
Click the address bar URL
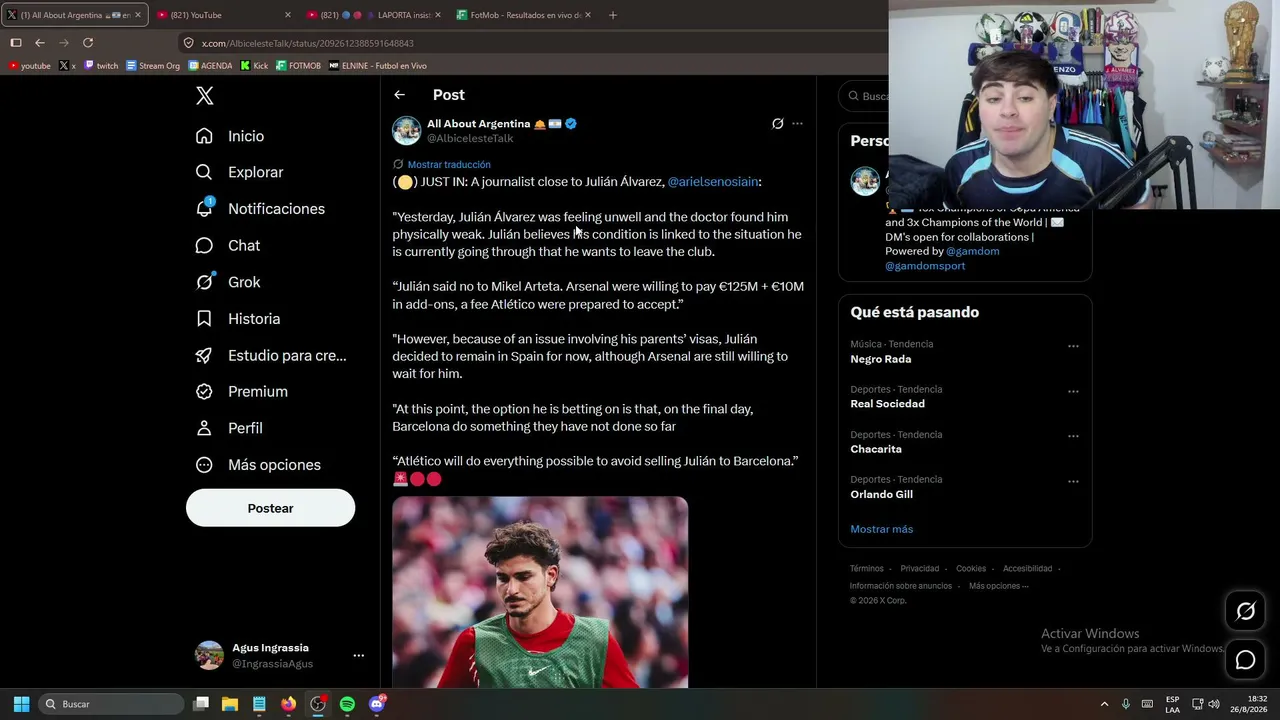pos(307,43)
